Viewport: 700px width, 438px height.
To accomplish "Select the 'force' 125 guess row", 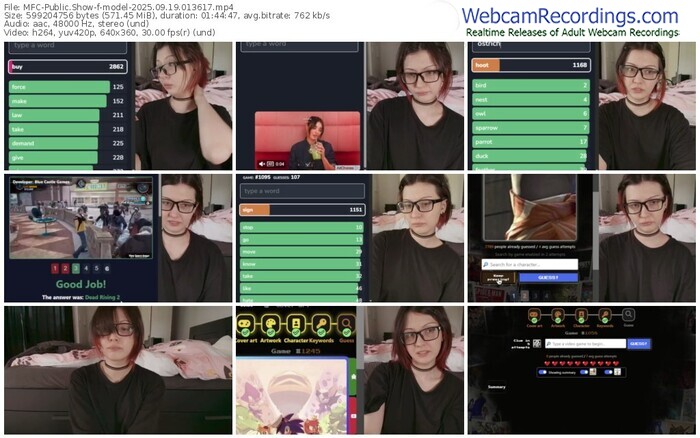I will 67,87.
